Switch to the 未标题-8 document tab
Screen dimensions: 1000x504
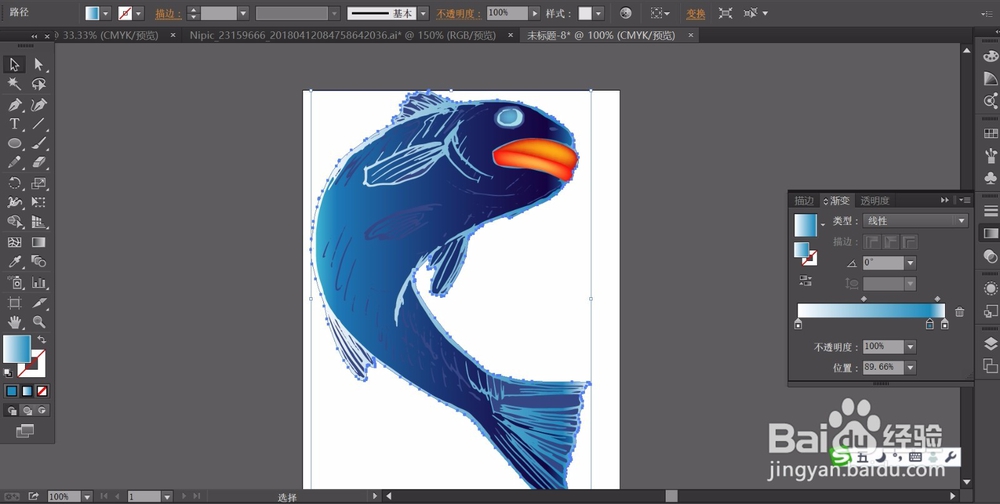pos(601,36)
